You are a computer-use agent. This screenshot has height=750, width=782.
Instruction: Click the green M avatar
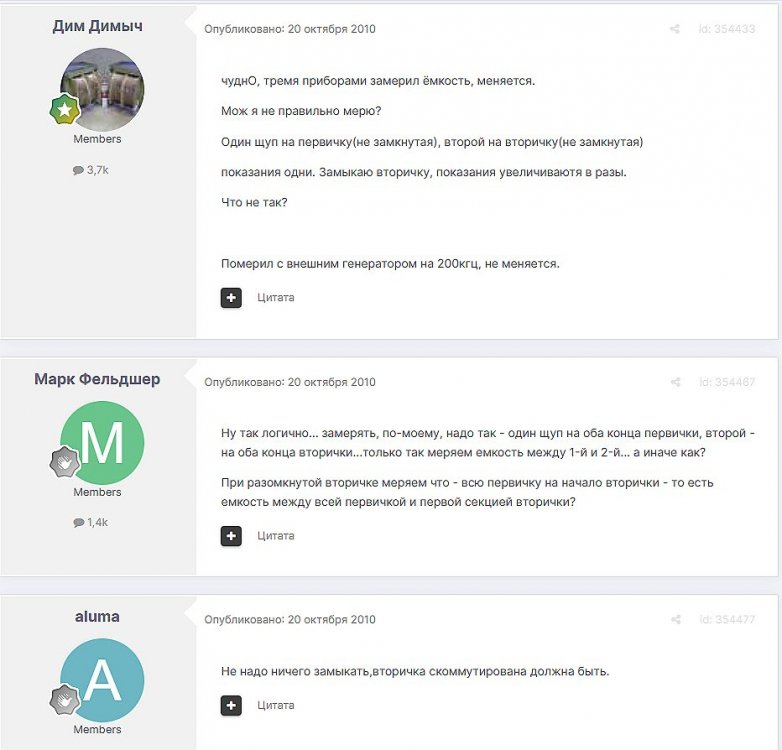pos(102,443)
